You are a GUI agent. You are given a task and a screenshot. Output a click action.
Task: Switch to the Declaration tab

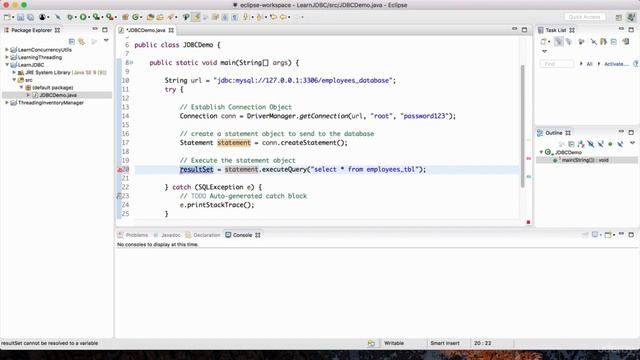point(203,235)
